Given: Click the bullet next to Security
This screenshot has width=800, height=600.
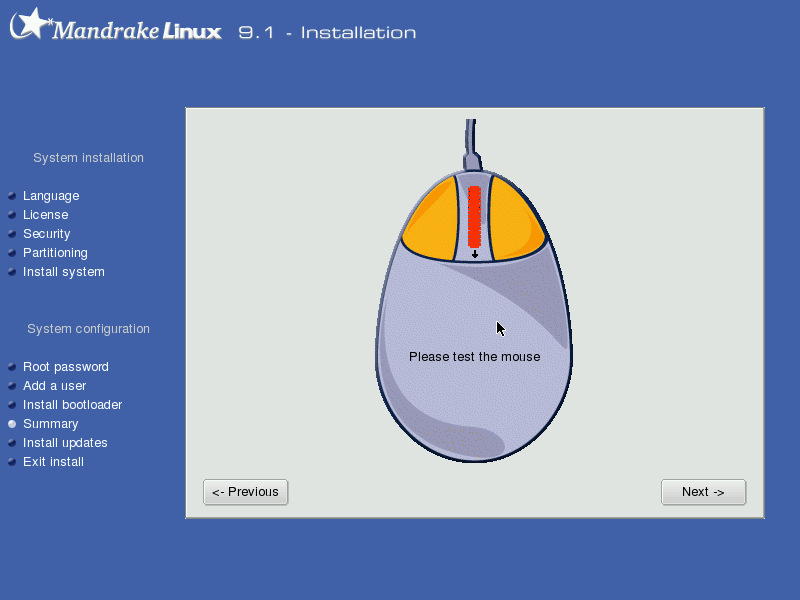Looking at the screenshot, I should [x=12, y=234].
